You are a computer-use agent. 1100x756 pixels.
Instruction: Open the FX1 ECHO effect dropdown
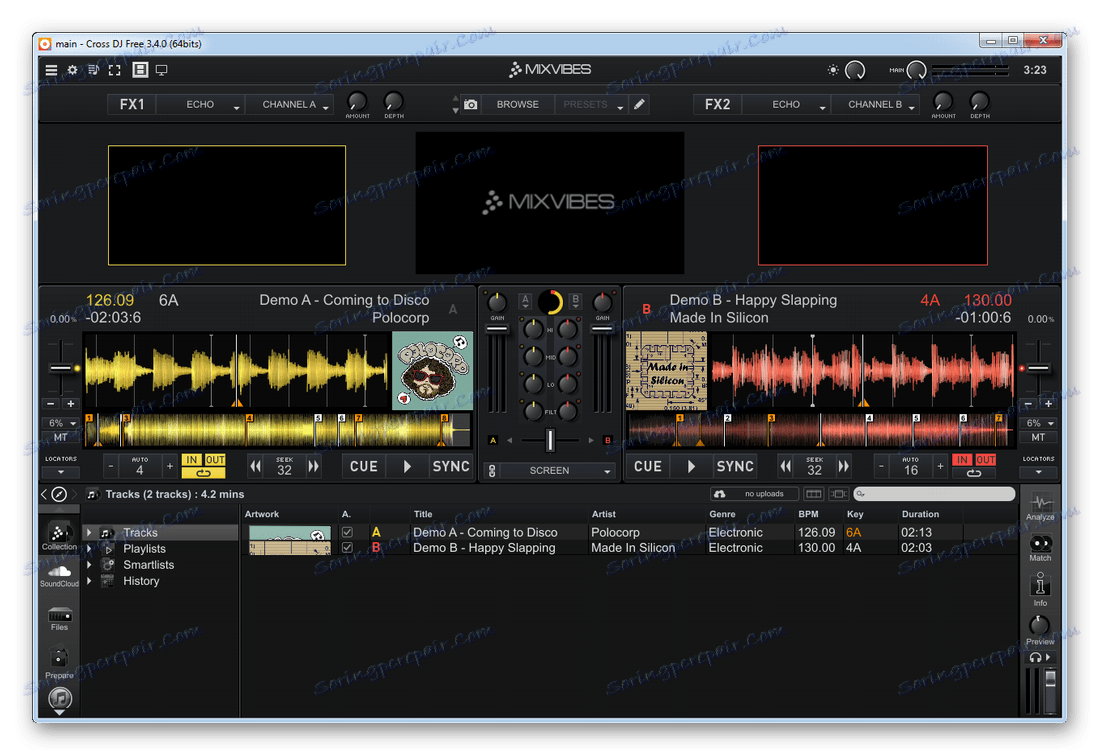[202, 104]
